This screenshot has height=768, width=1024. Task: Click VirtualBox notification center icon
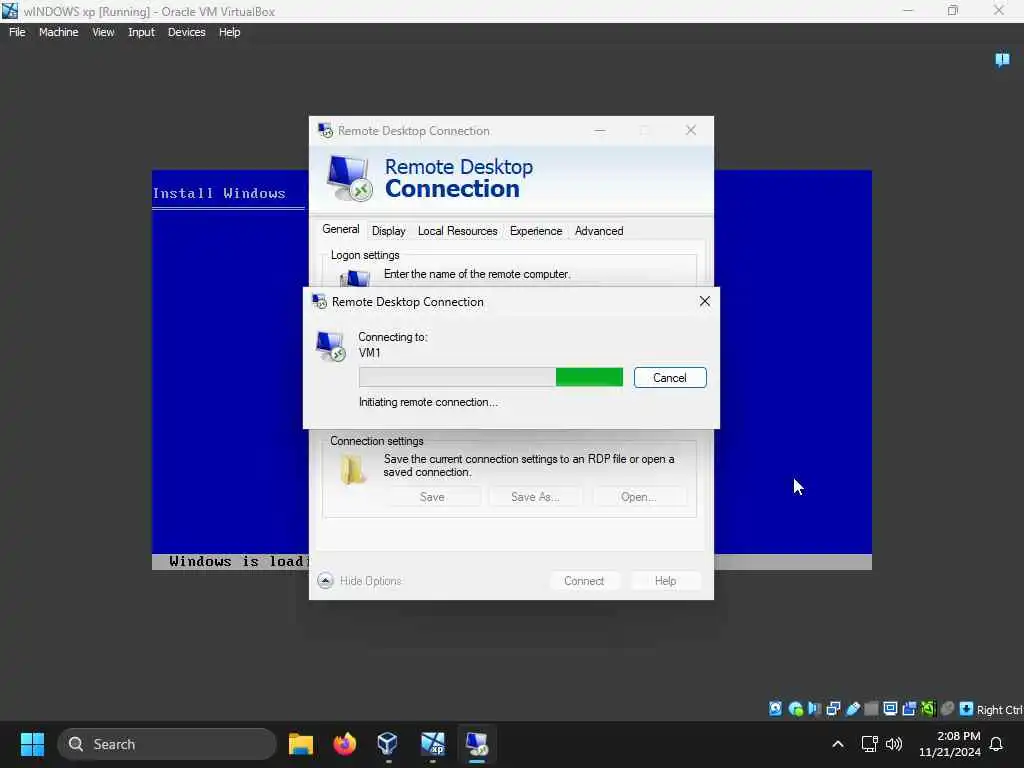[1002, 60]
